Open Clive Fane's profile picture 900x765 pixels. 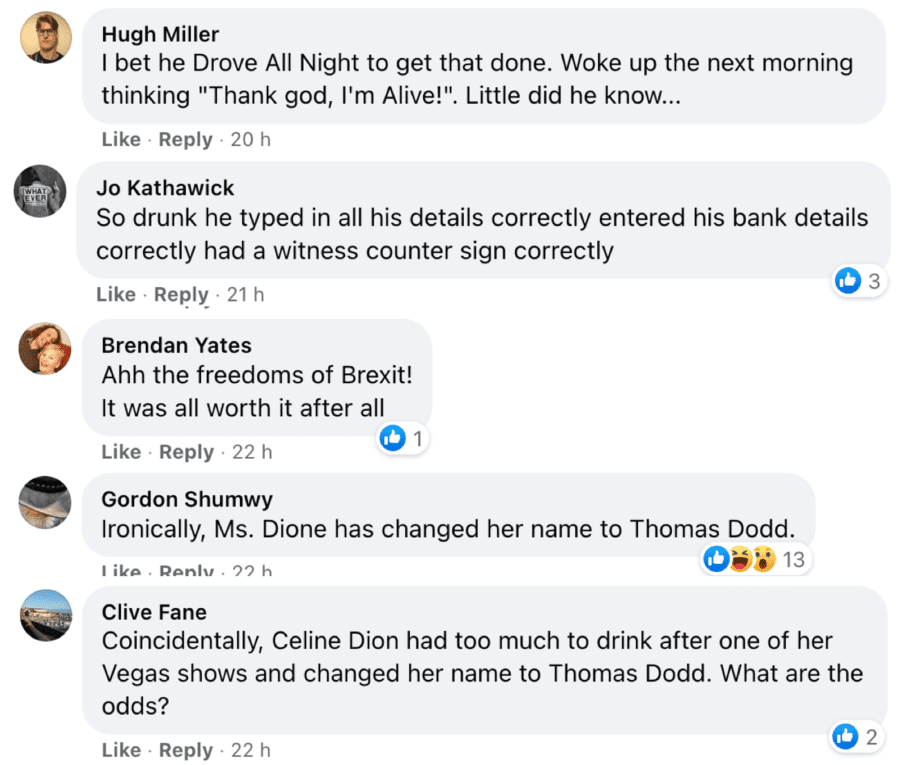click(45, 616)
